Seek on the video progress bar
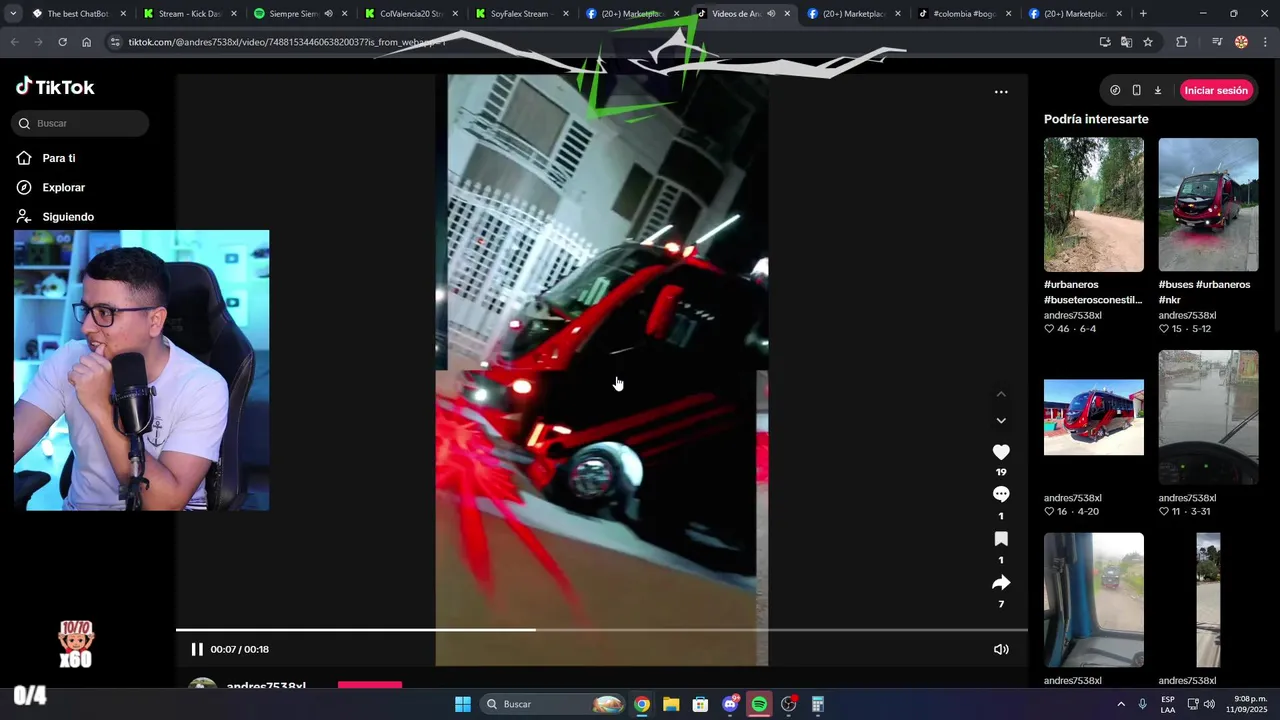The width and height of the screenshot is (1280, 720). [x=601, y=630]
